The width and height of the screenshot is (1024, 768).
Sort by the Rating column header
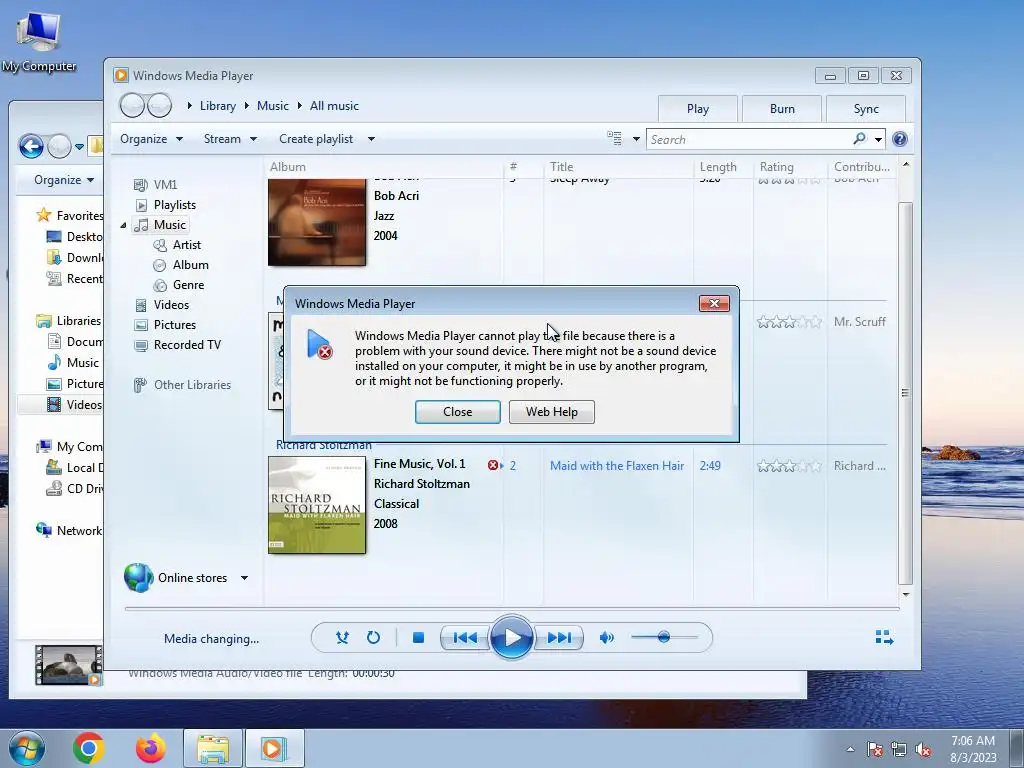pos(776,167)
